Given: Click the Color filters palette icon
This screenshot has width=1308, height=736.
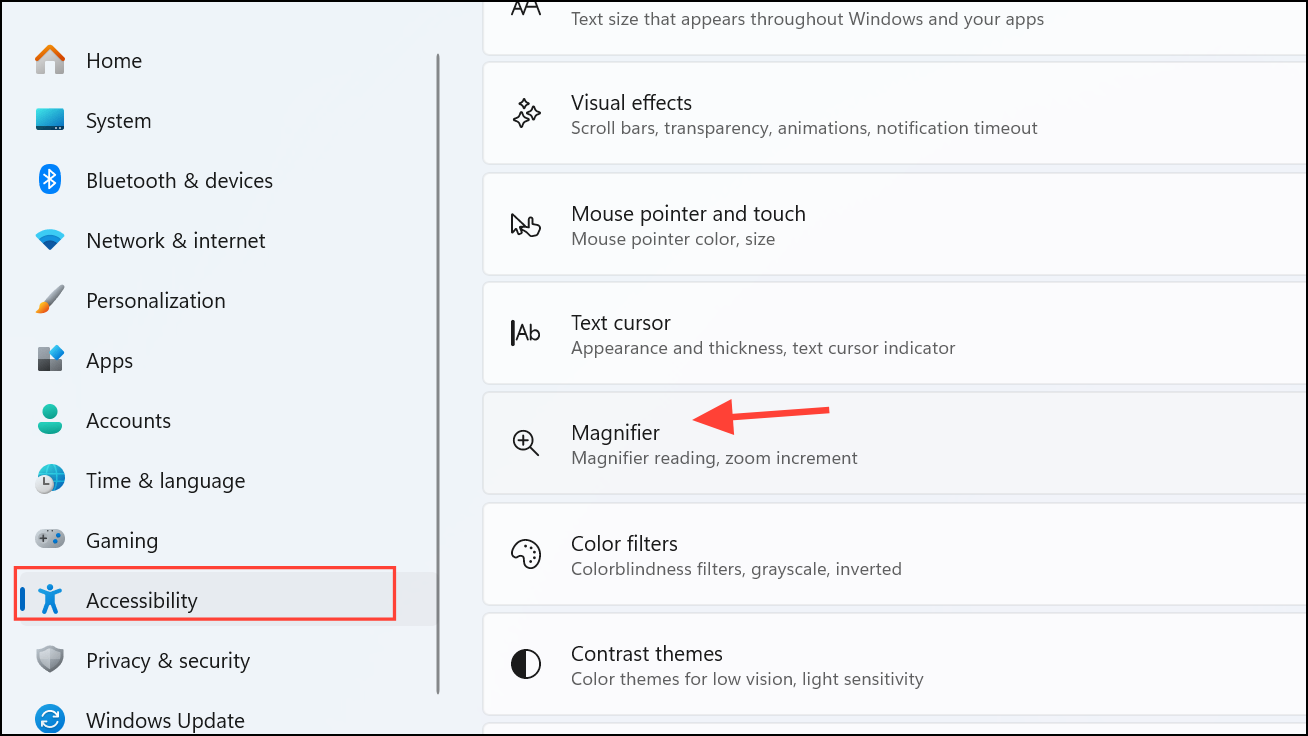Looking at the screenshot, I should [x=525, y=554].
